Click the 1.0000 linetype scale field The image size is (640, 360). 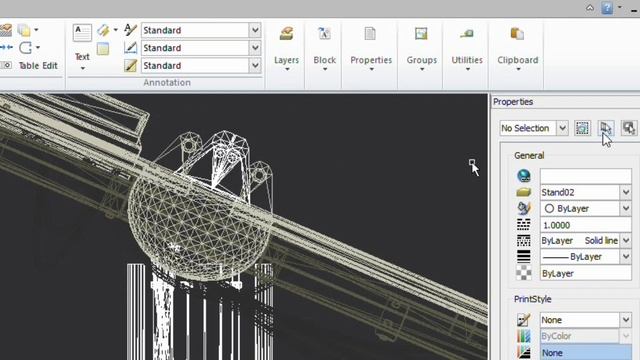tap(586, 225)
